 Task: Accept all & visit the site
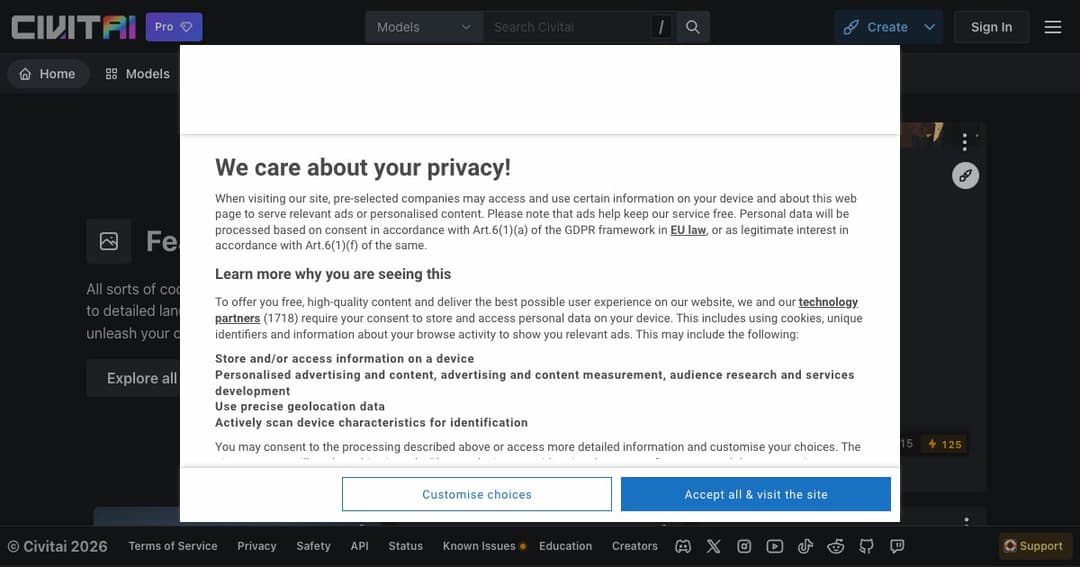point(756,494)
